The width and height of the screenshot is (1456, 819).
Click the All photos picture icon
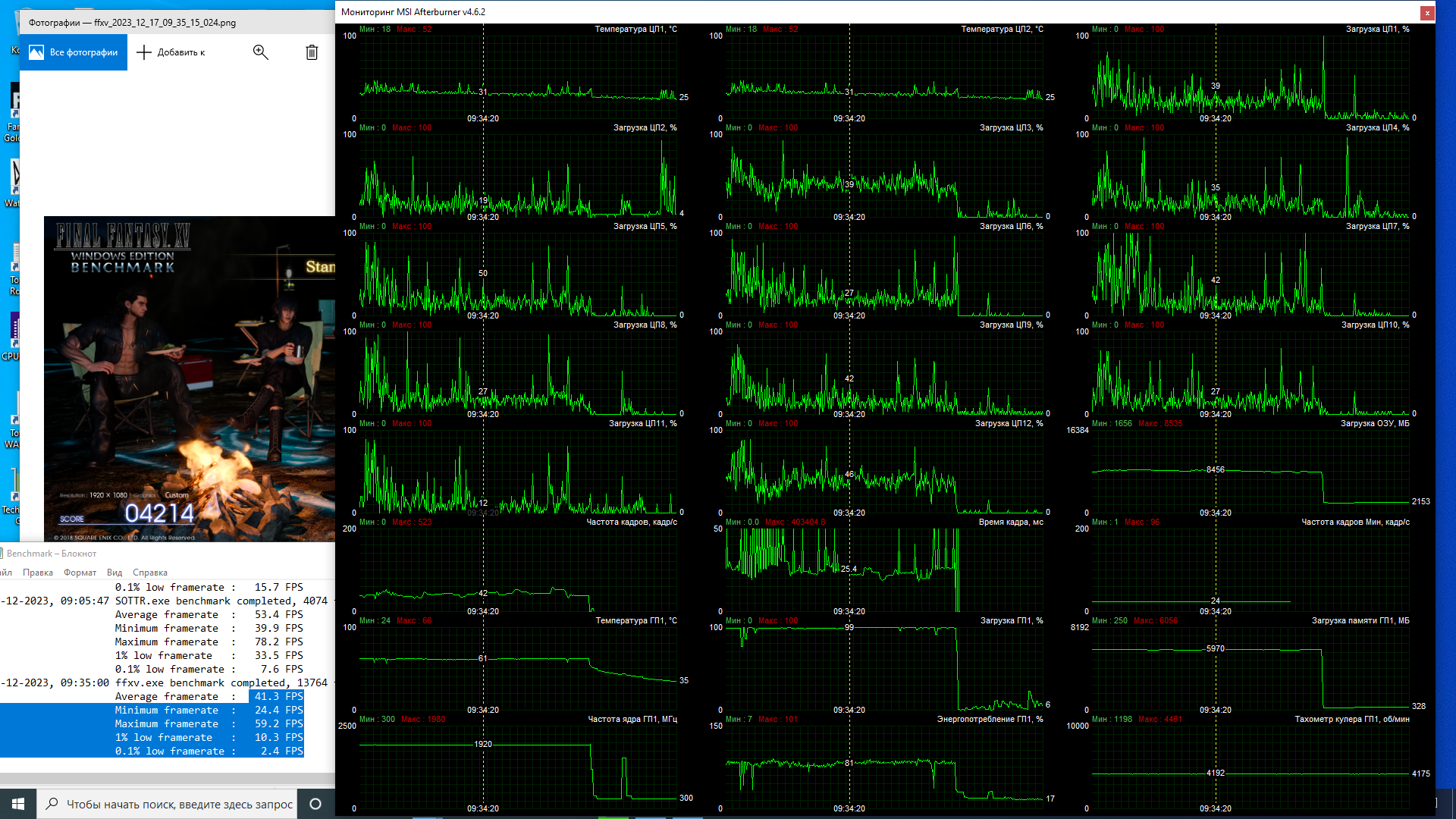pyautogui.click(x=36, y=52)
